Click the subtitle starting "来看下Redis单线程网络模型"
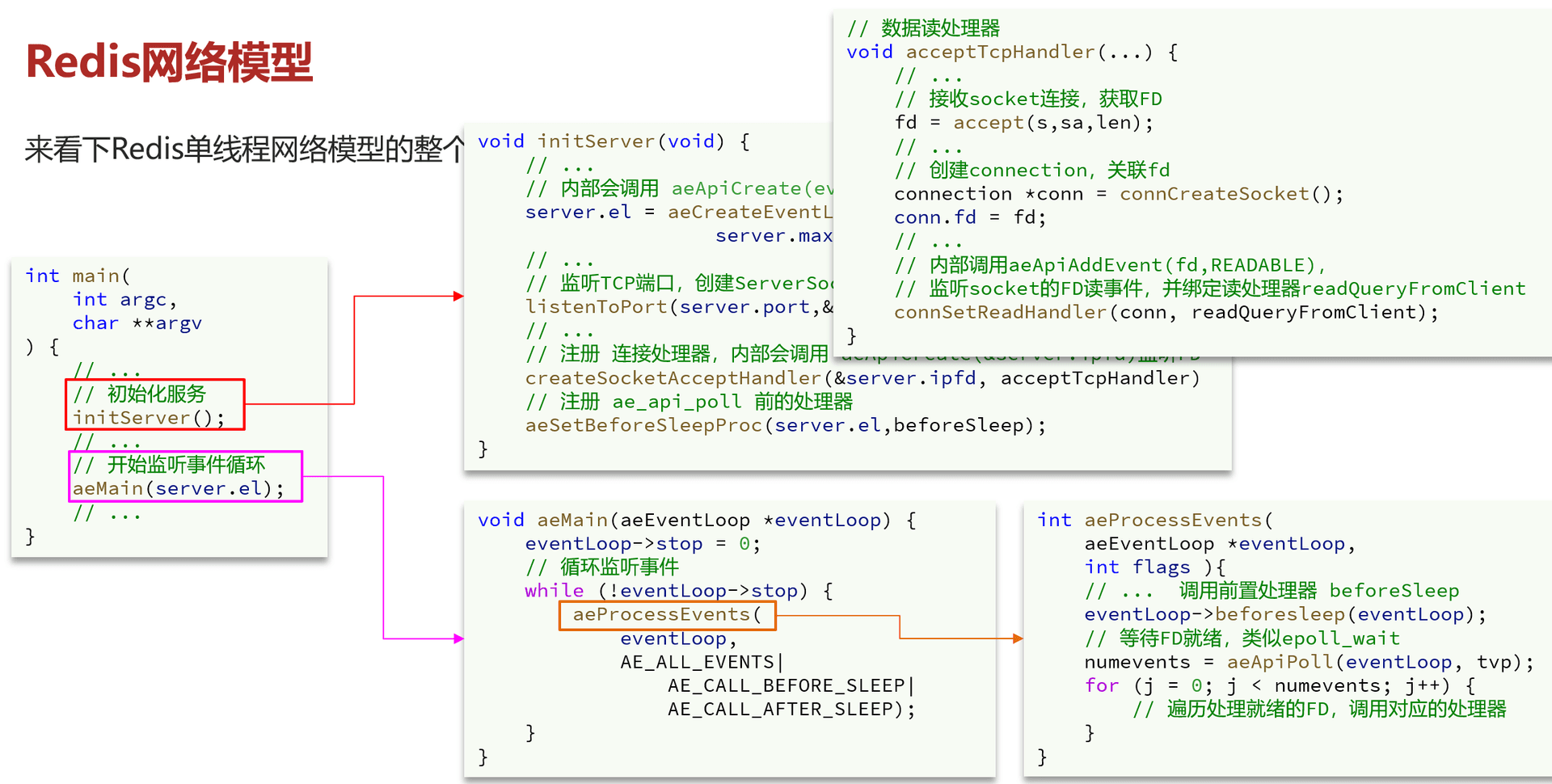The height and width of the screenshot is (784, 1552). tap(245, 149)
